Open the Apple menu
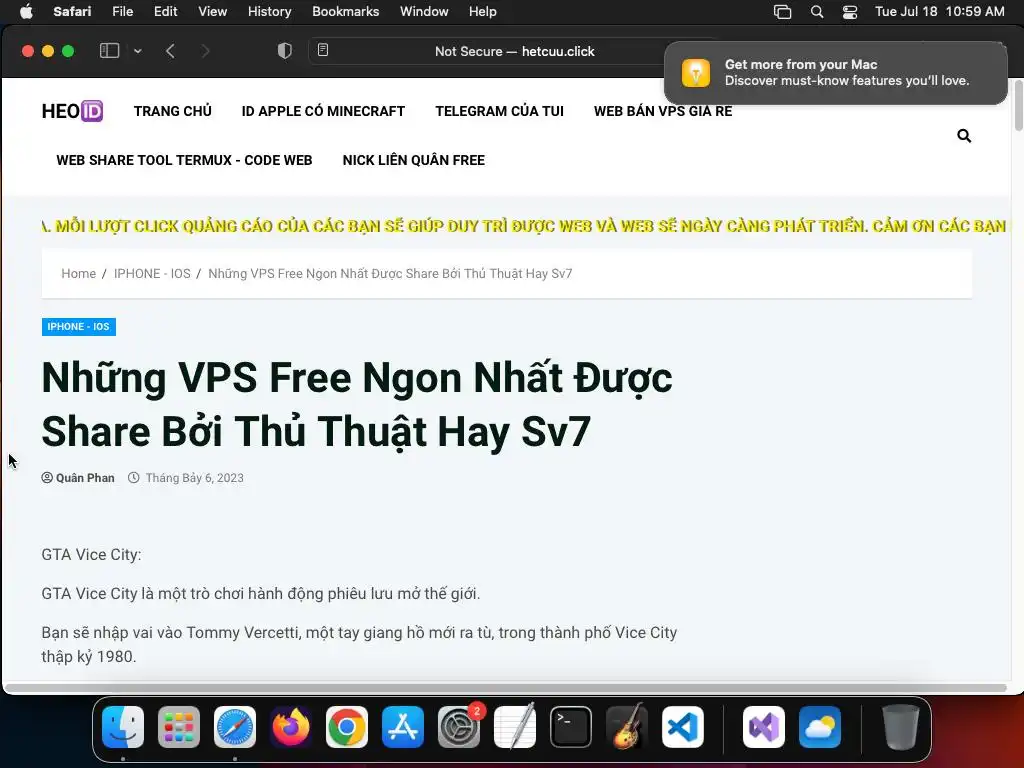Image resolution: width=1024 pixels, height=768 pixels. point(26,12)
